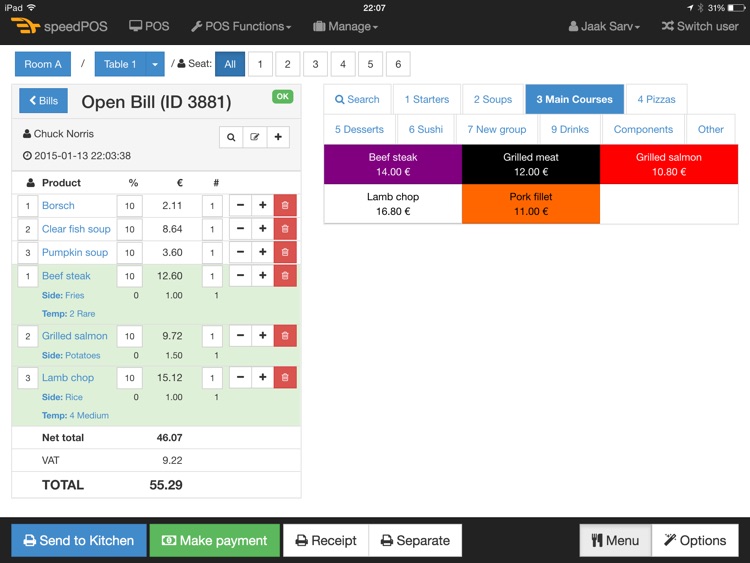Edit the customer Chuck Norris

pyautogui.click(x=254, y=137)
